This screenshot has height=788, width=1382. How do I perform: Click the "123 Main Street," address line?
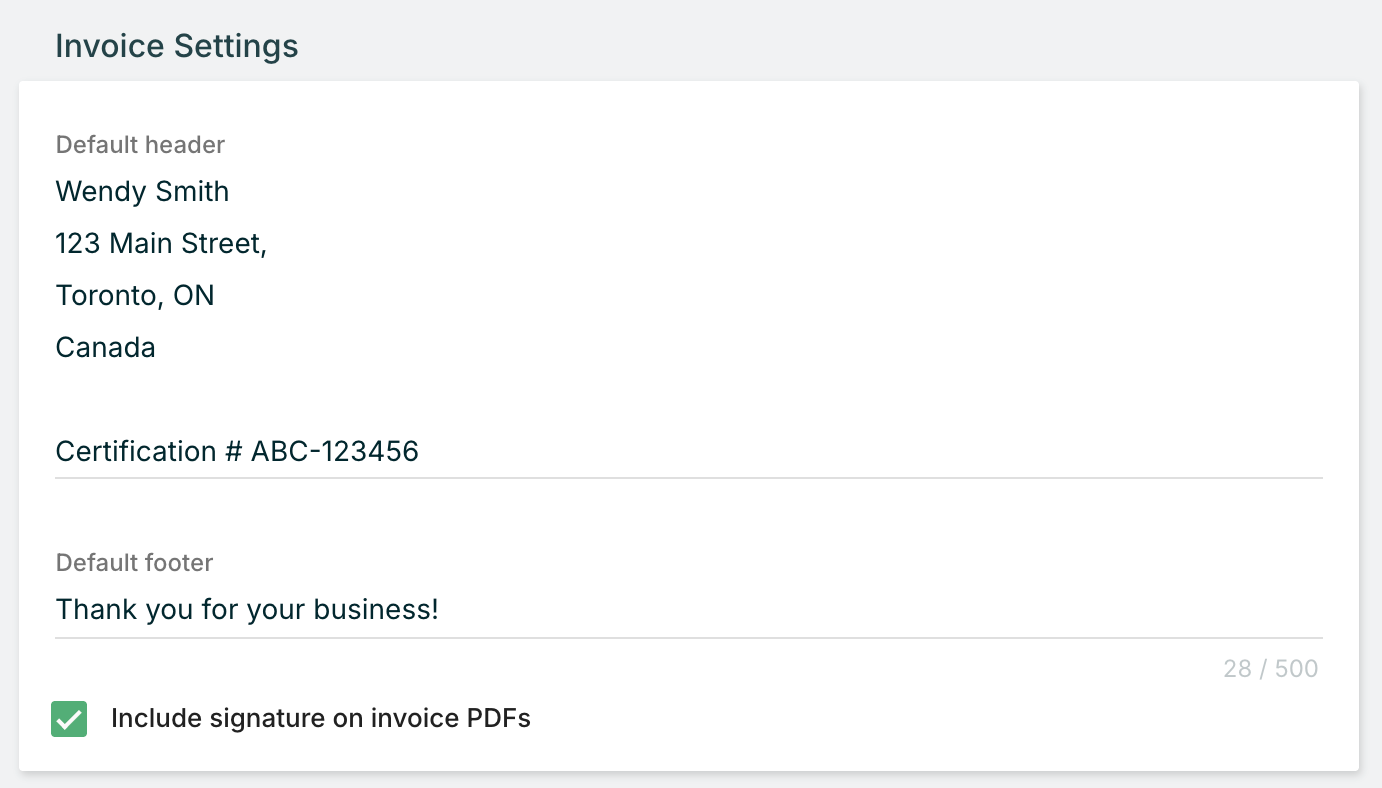(x=161, y=243)
